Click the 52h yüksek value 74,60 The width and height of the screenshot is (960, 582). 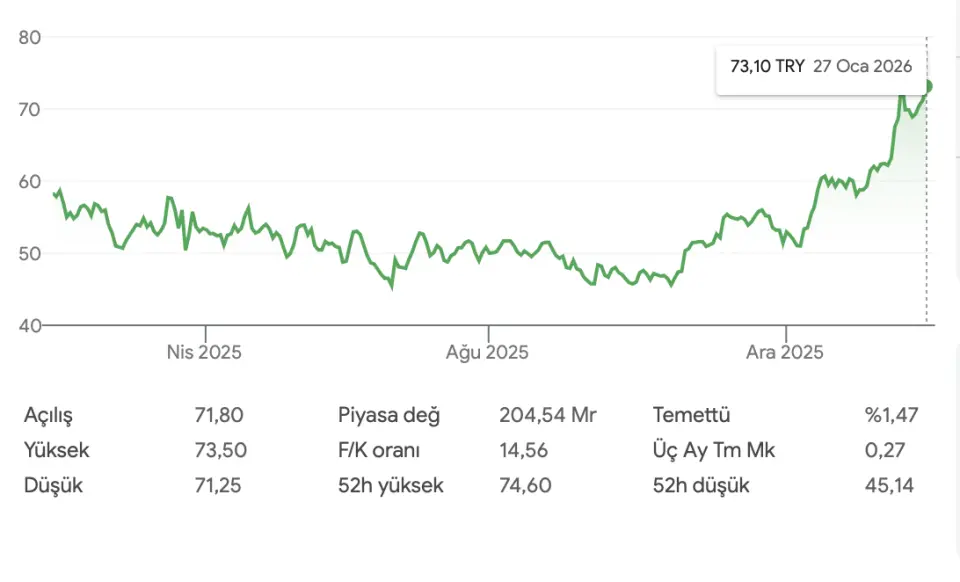click(x=523, y=486)
